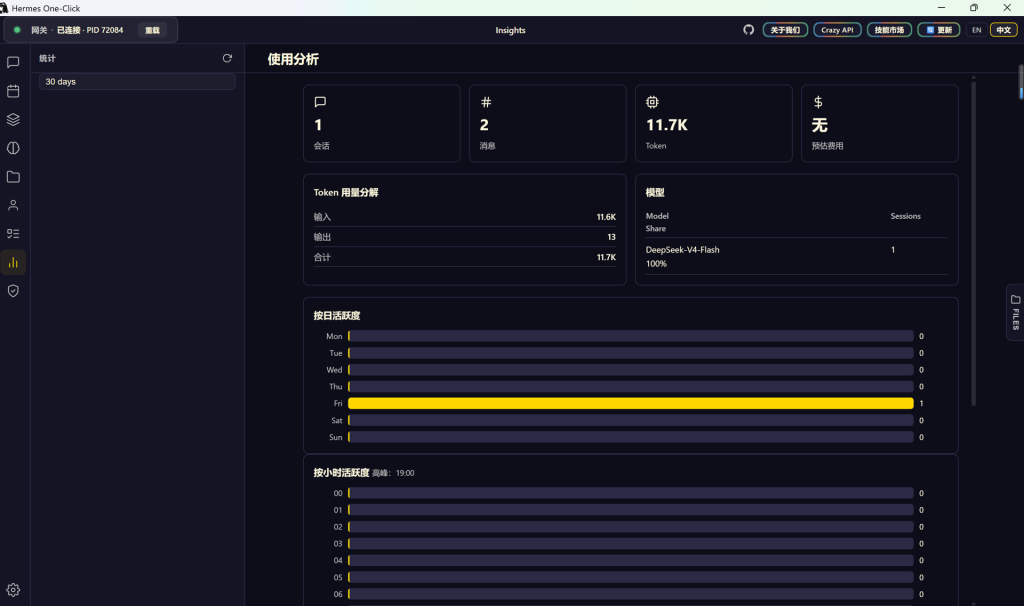This screenshot has height=606, width=1024.
Task: Click the green gateway connection indicator
Action: (x=17, y=30)
